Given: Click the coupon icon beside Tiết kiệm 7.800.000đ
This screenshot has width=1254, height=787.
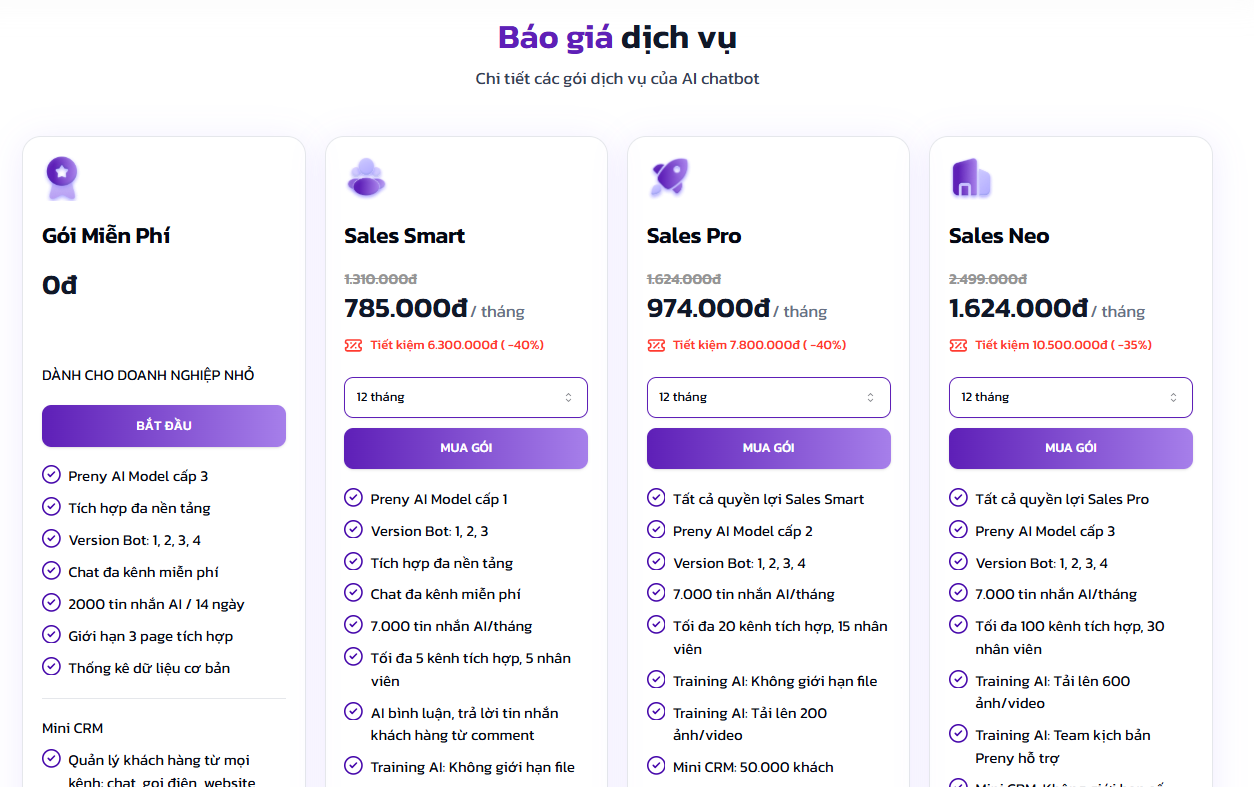Looking at the screenshot, I should [656, 345].
